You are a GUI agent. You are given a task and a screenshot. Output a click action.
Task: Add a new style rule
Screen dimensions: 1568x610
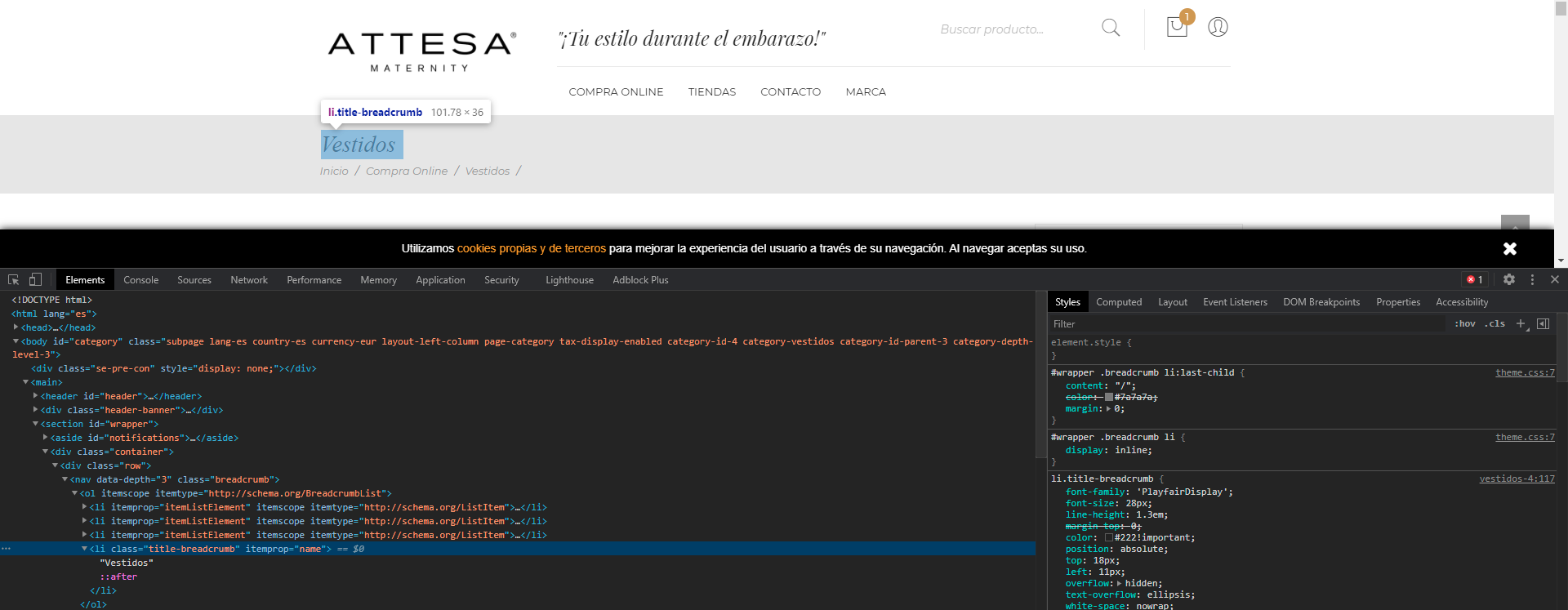(x=1521, y=323)
